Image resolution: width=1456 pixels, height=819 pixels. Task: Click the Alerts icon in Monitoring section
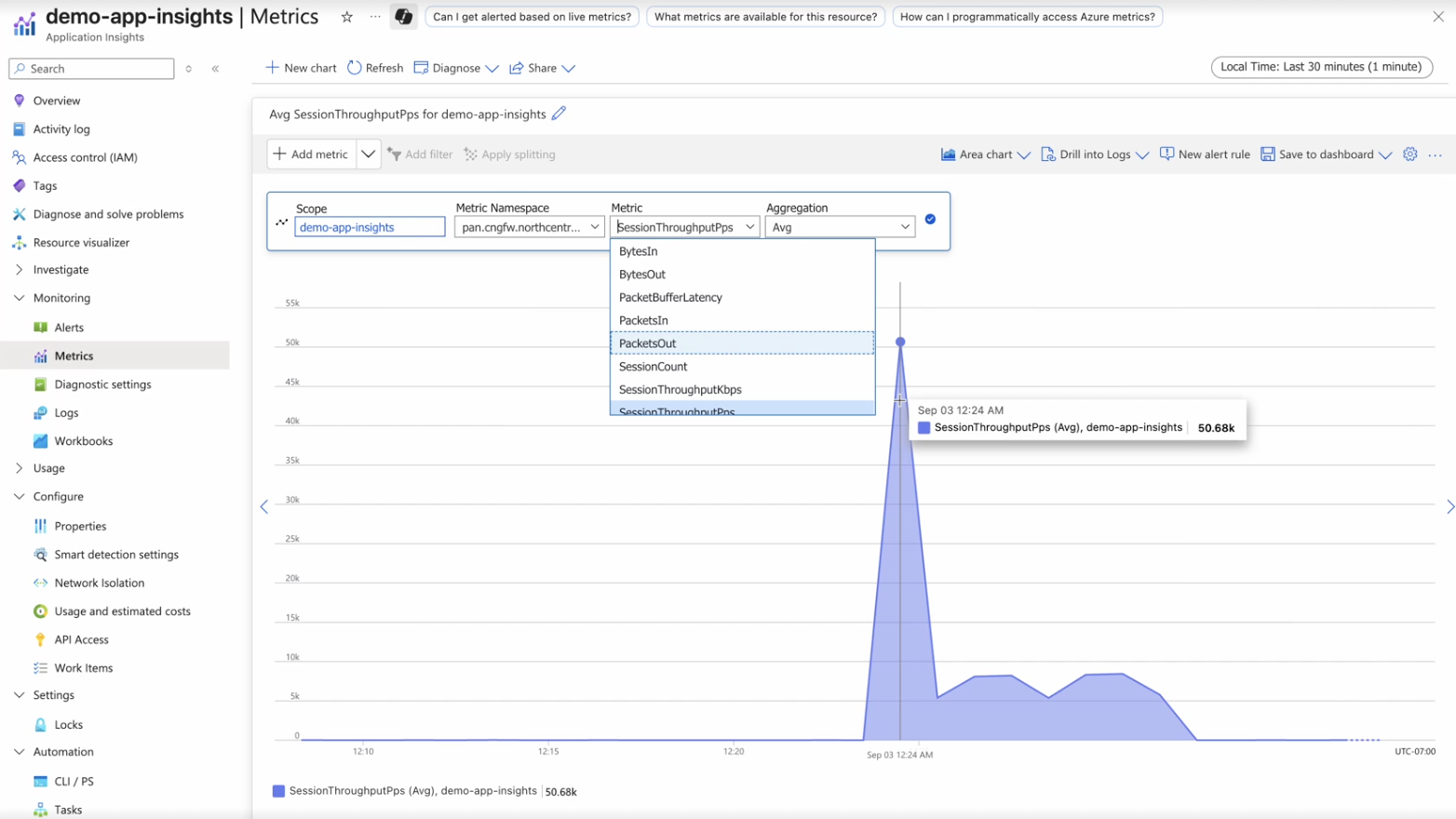41,328
